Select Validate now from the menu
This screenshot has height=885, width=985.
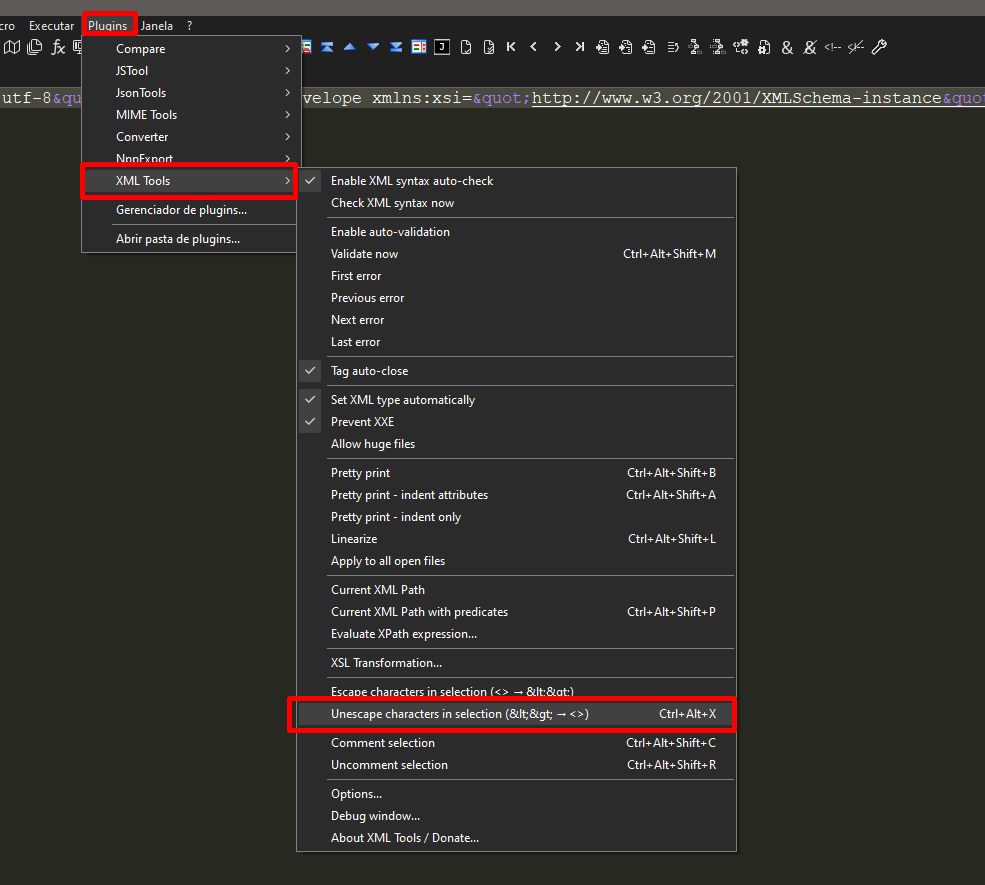click(364, 253)
